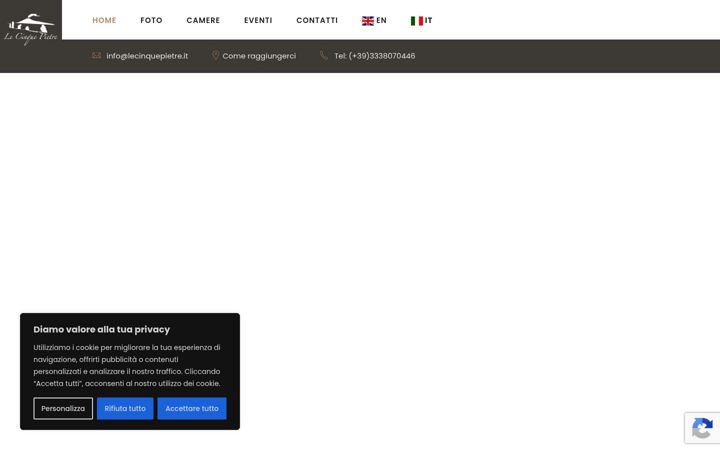
Task: Open the FOTO menu item
Action: click(152, 20)
